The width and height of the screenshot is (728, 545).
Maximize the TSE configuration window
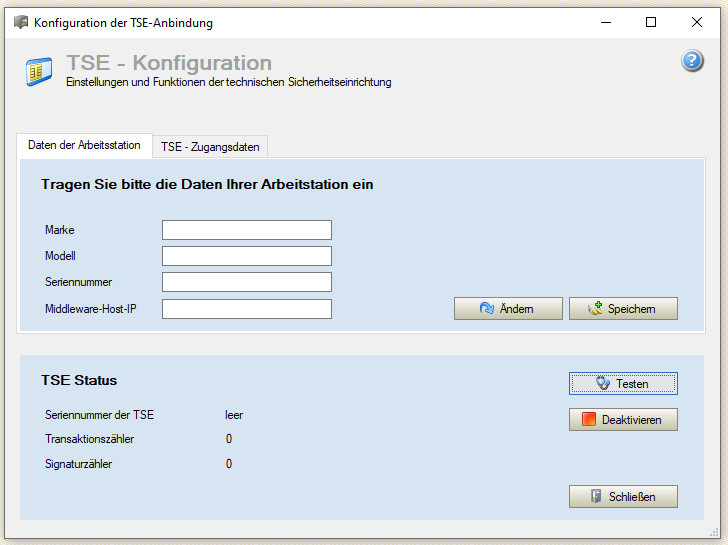[651, 22]
